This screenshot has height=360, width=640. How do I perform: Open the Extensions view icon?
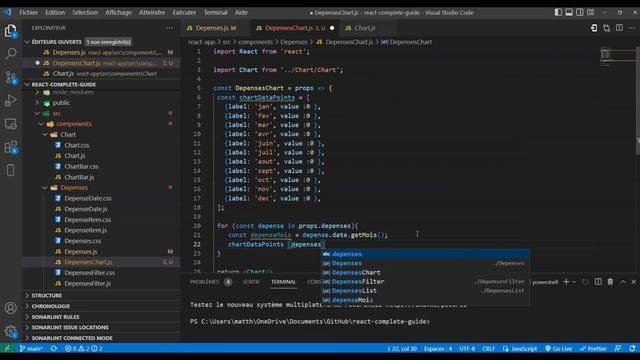point(11,147)
